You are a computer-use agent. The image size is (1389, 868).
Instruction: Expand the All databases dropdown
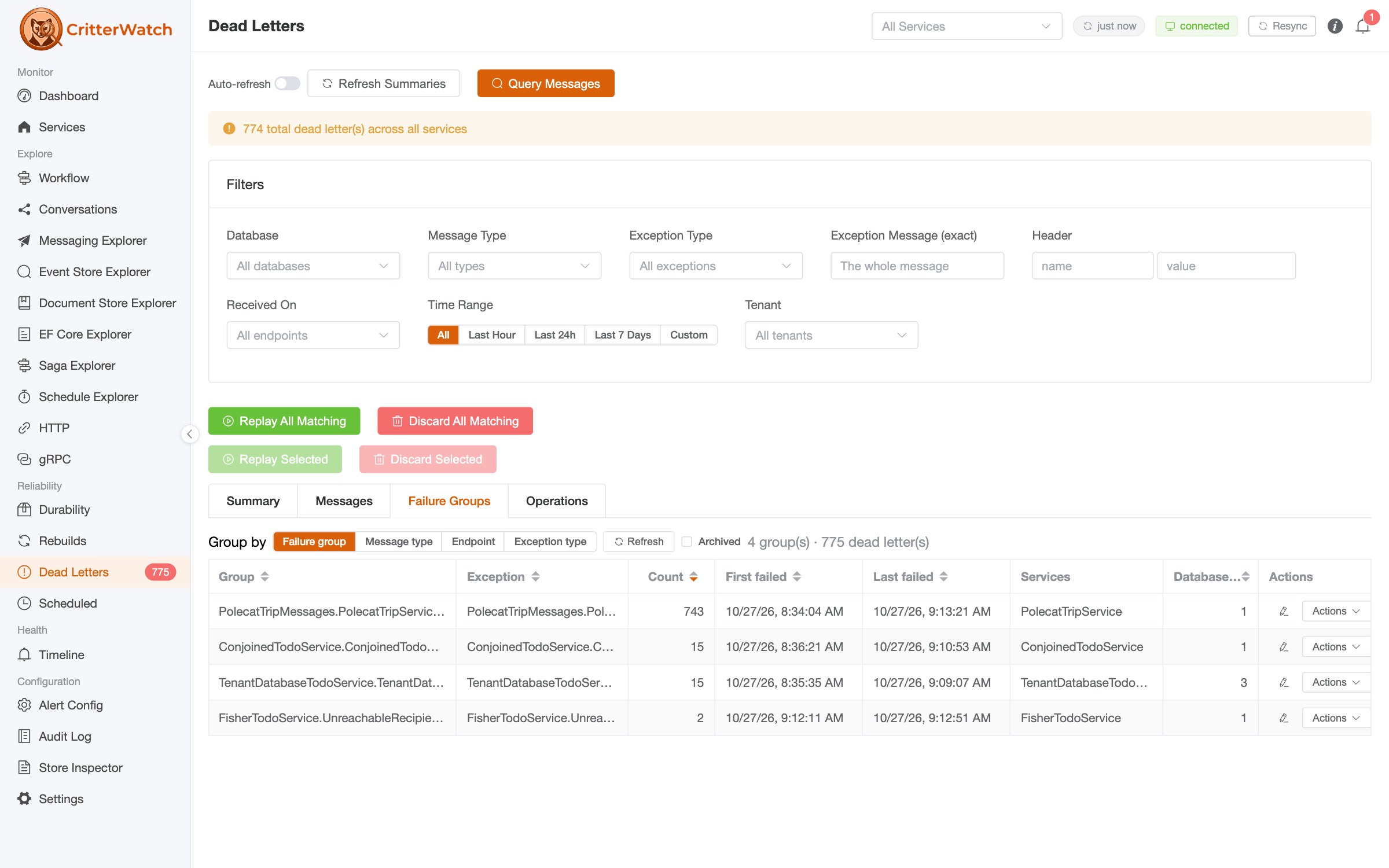point(313,266)
